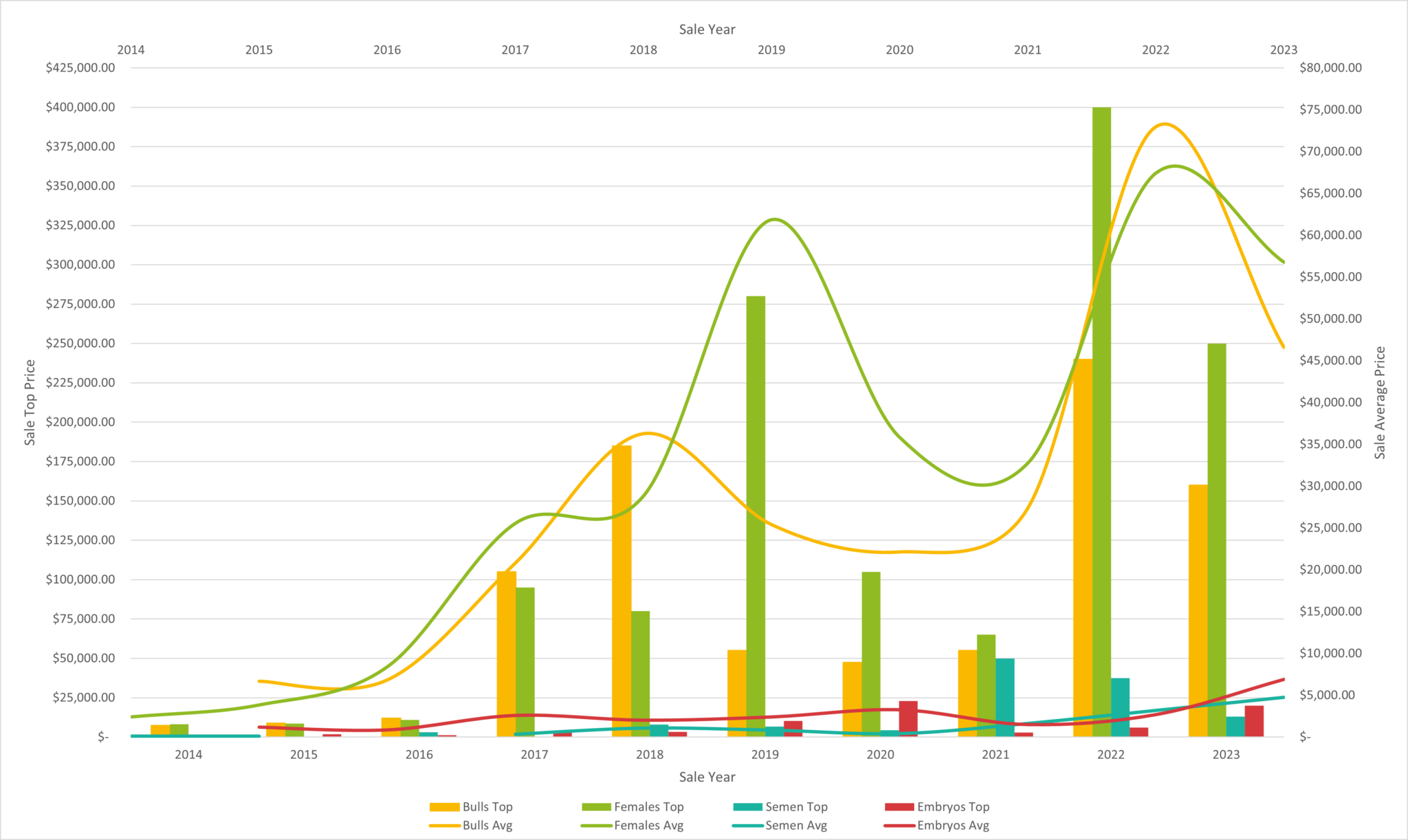
Task: Click the $400,000.00 left axis label
Action: [80, 107]
